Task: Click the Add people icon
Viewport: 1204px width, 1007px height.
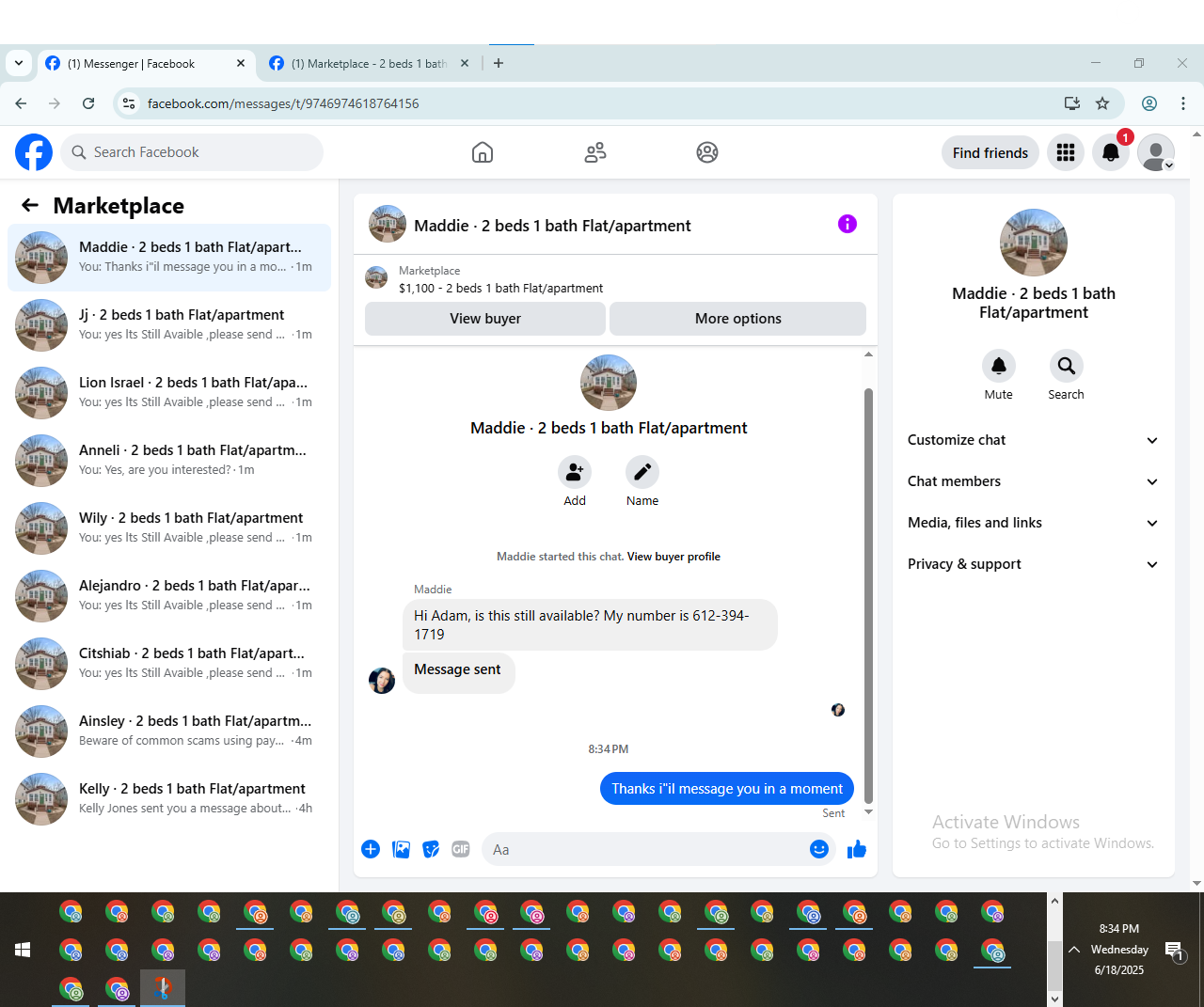Action: click(x=575, y=472)
